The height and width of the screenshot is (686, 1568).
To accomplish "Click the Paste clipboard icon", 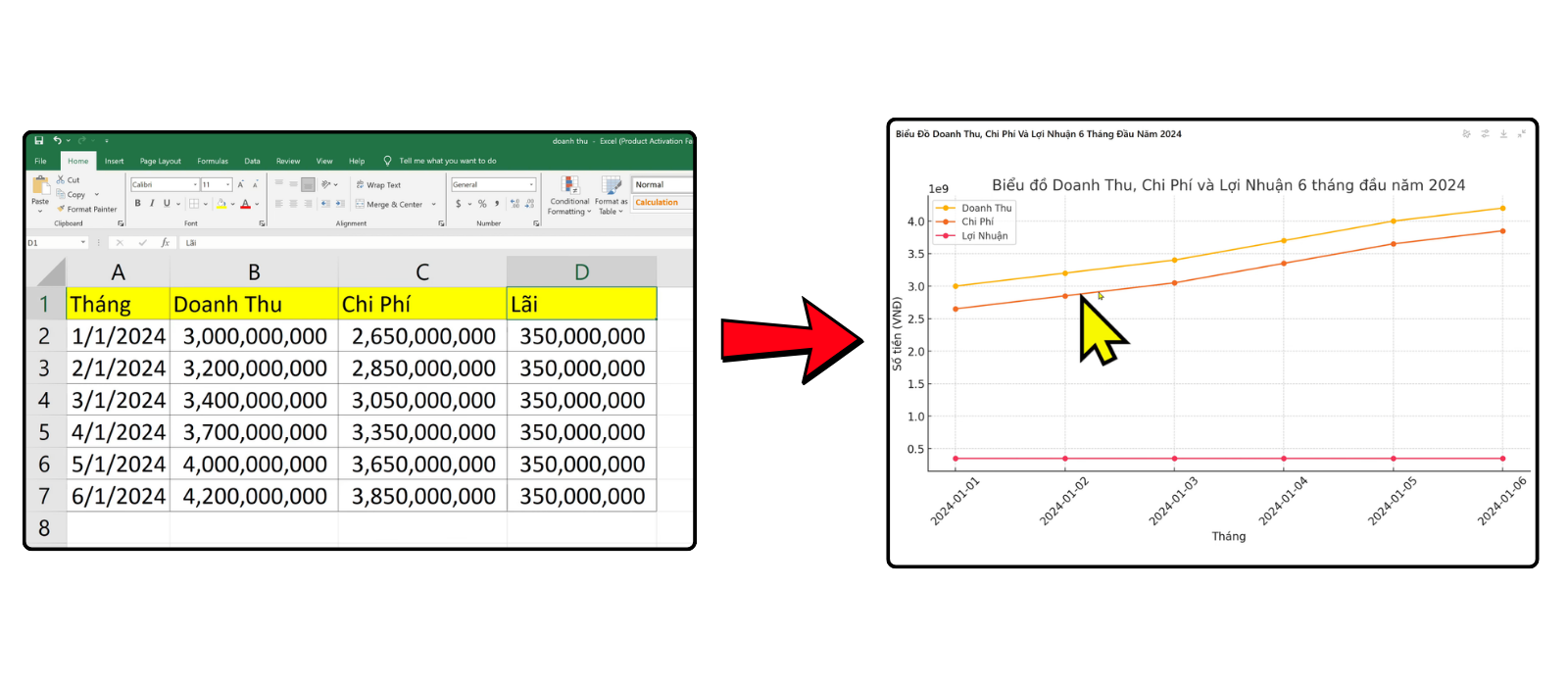I will point(40,185).
